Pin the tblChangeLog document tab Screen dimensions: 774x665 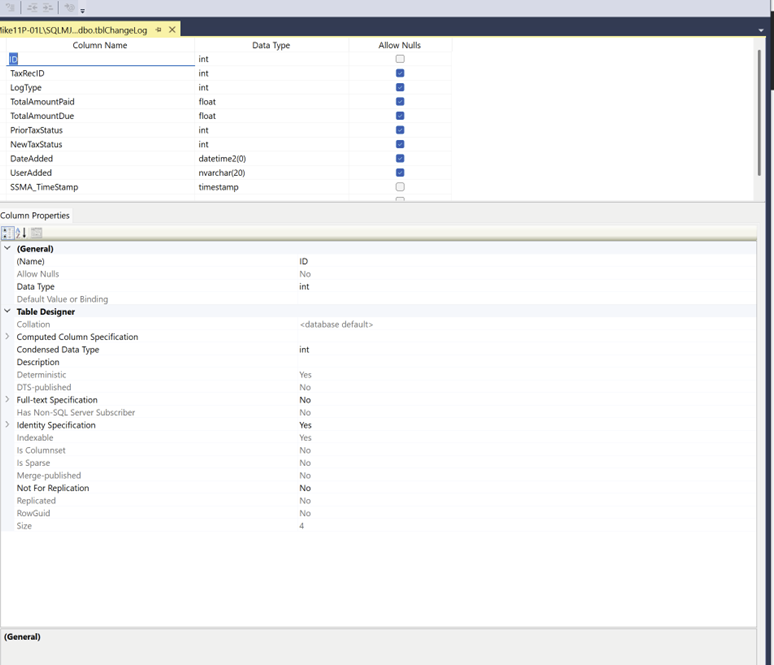(158, 30)
